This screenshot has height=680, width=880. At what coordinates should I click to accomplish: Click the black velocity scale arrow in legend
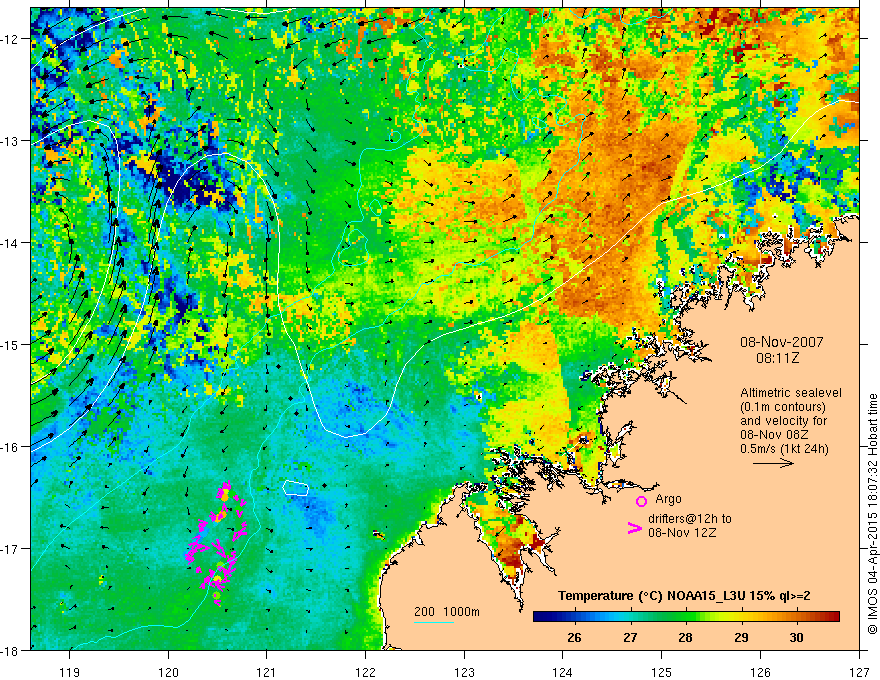pyautogui.click(x=773, y=463)
